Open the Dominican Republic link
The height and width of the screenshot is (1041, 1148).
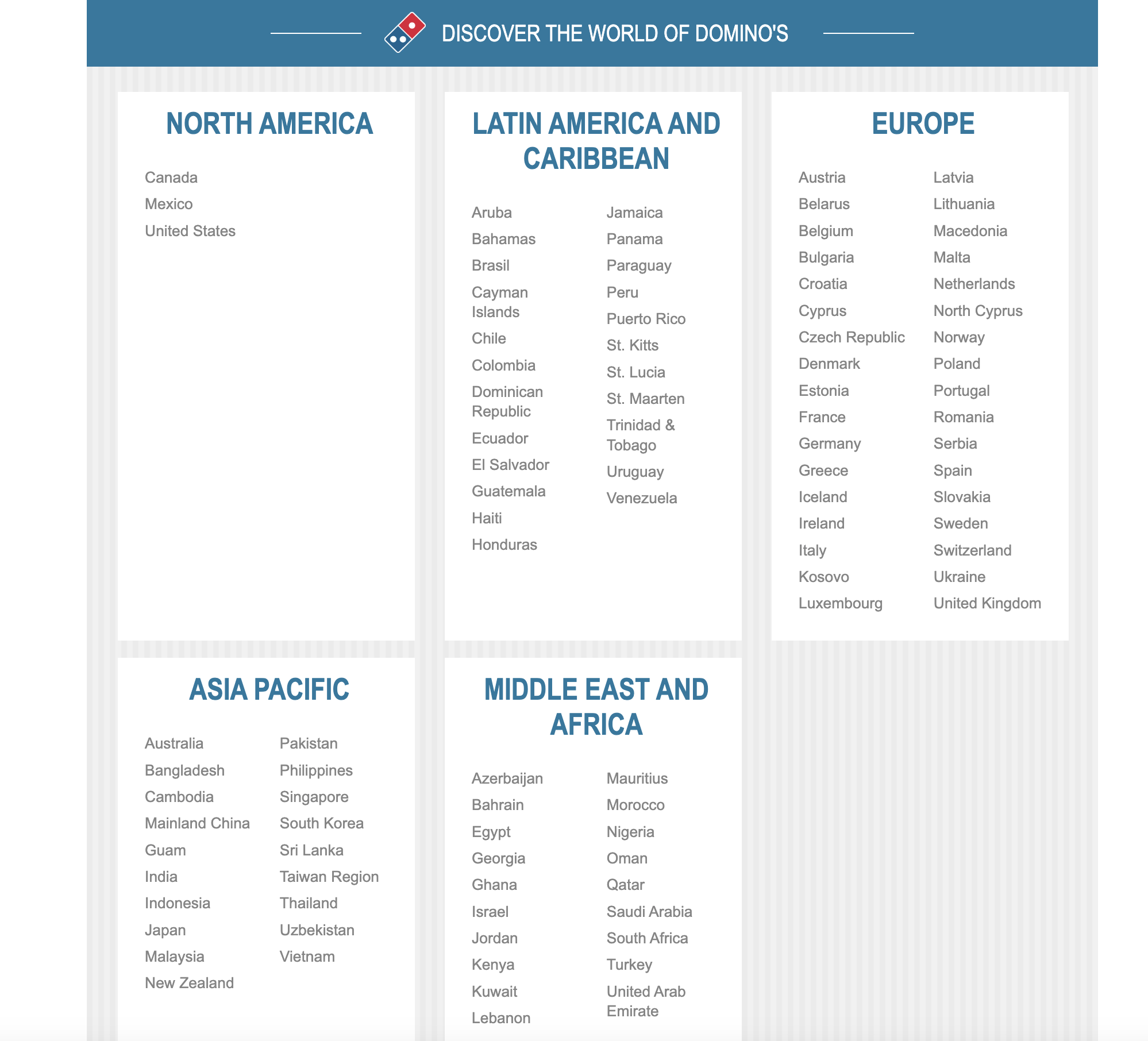pyautogui.click(x=507, y=402)
